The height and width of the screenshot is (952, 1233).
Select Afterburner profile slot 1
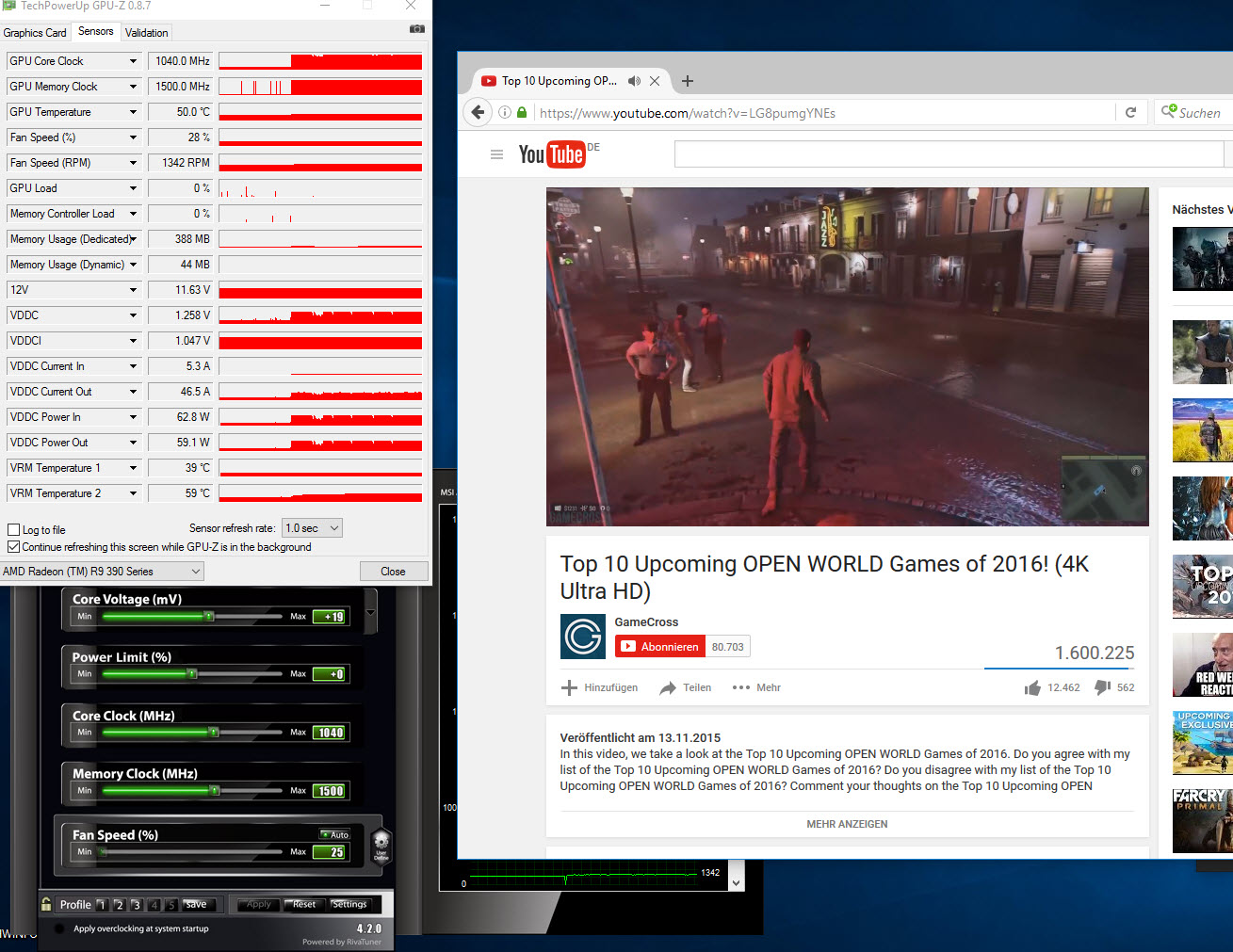[102, 905]
